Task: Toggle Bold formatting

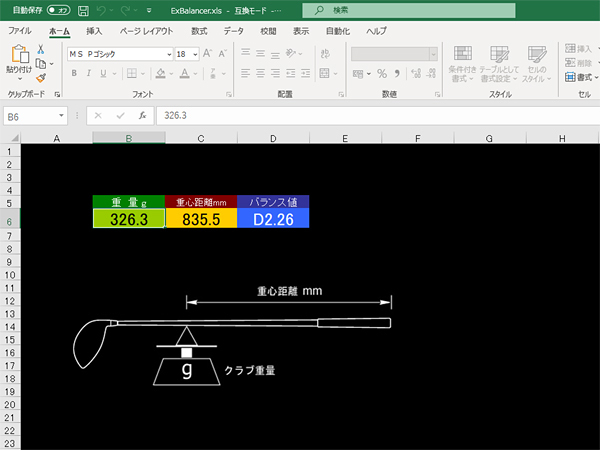Action: (73, 73)
